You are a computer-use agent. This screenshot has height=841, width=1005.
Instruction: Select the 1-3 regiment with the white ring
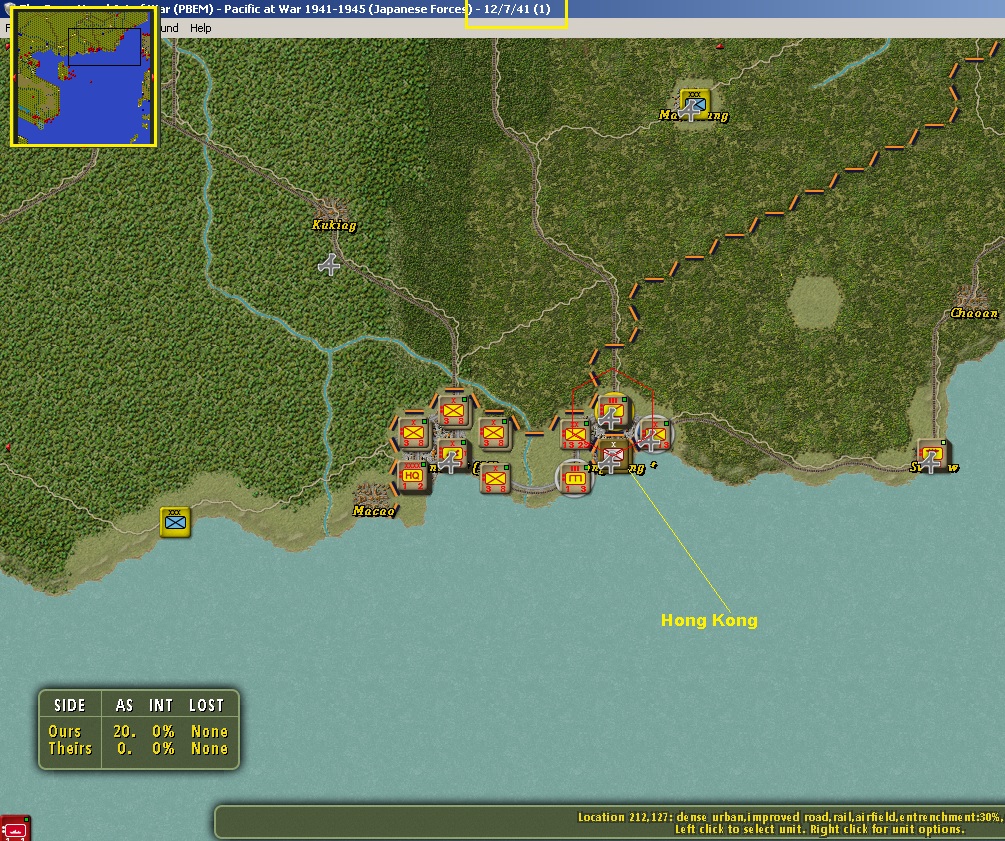click(575, 478)
